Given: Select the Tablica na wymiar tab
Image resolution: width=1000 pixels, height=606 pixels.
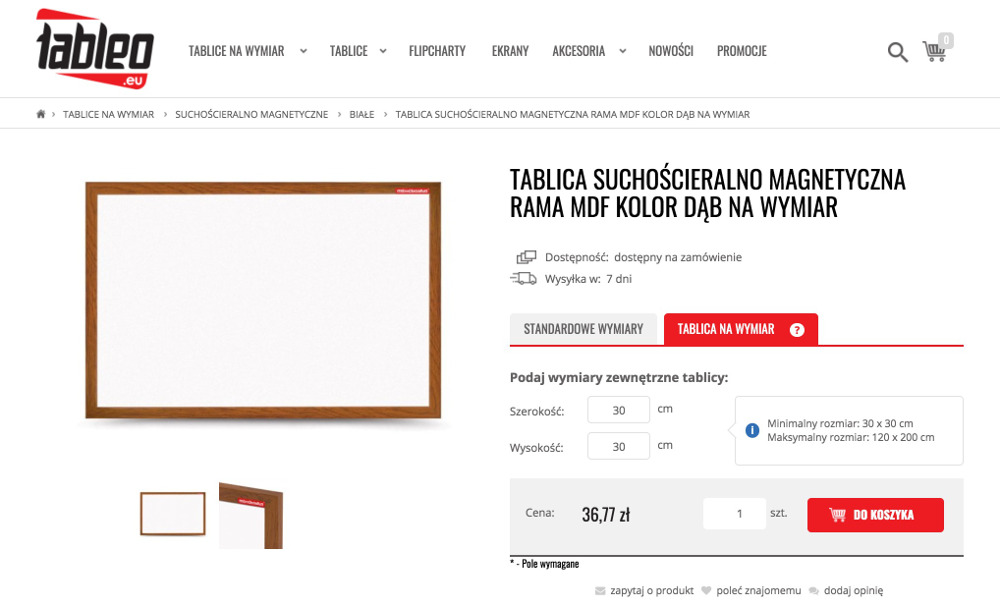Looking at the screenshot, I should coord(726,329).
